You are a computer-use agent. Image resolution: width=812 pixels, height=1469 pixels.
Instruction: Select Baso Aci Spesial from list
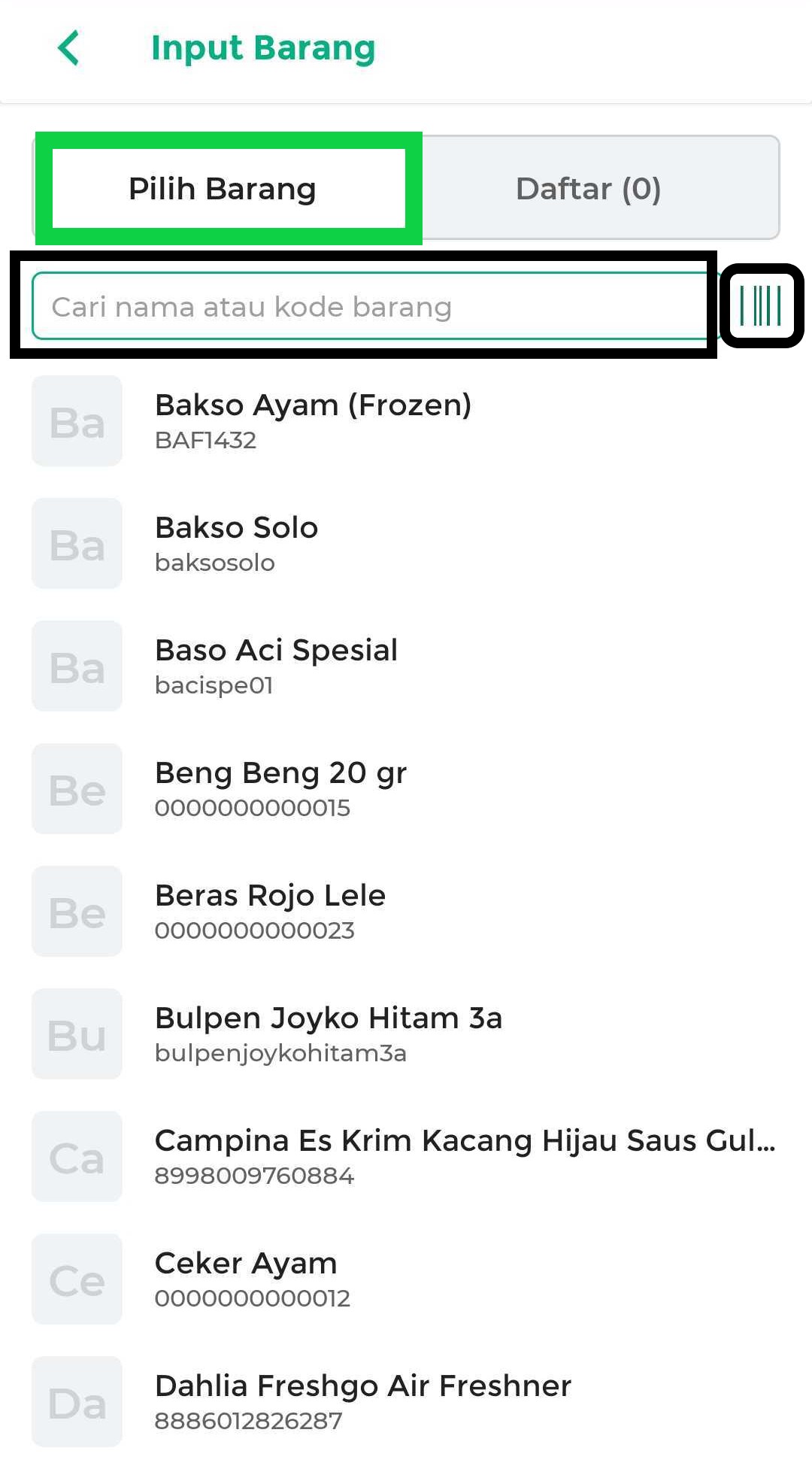(276, 665)
